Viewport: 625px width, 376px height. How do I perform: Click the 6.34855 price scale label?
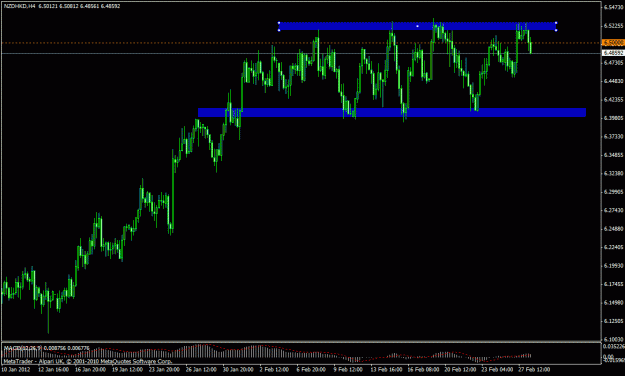613,155
